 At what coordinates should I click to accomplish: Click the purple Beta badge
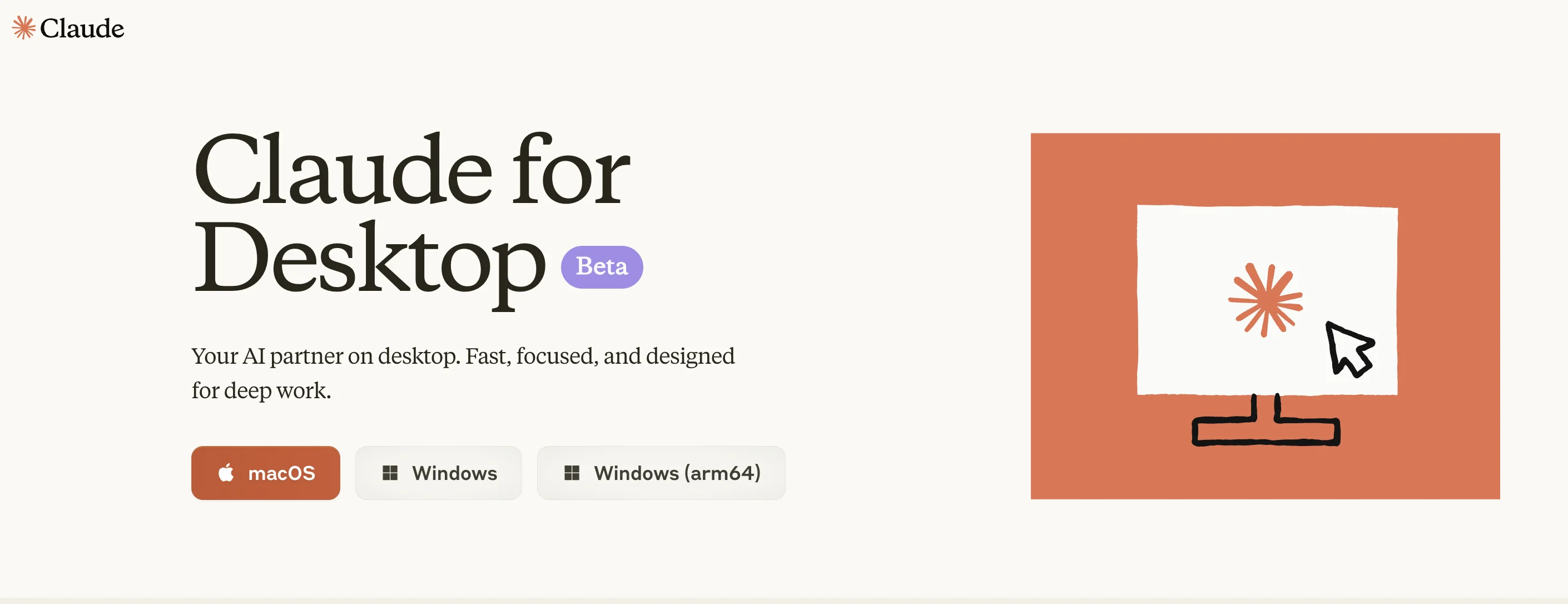coord(602,267)
